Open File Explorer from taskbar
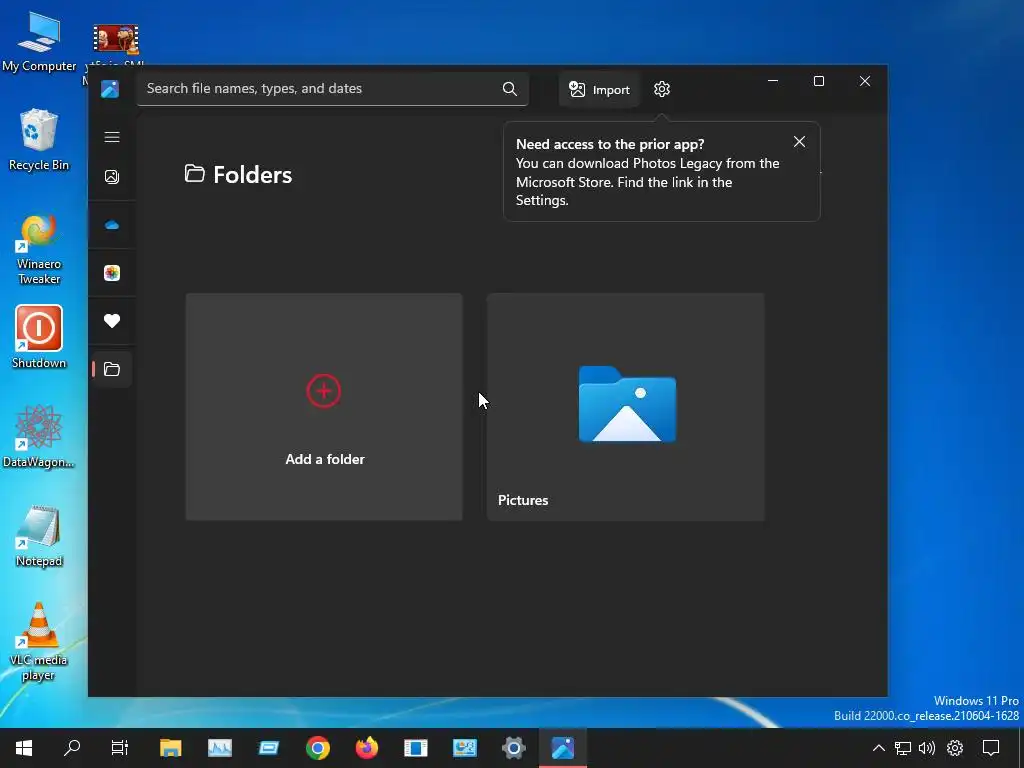The height and width of the screenshot is (768, 1024). click(x=170, y=748)
